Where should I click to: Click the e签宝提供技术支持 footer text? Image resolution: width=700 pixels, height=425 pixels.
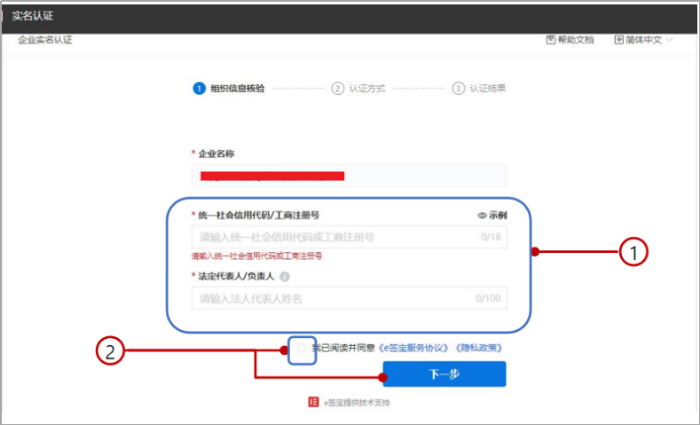tap(357, 402)
